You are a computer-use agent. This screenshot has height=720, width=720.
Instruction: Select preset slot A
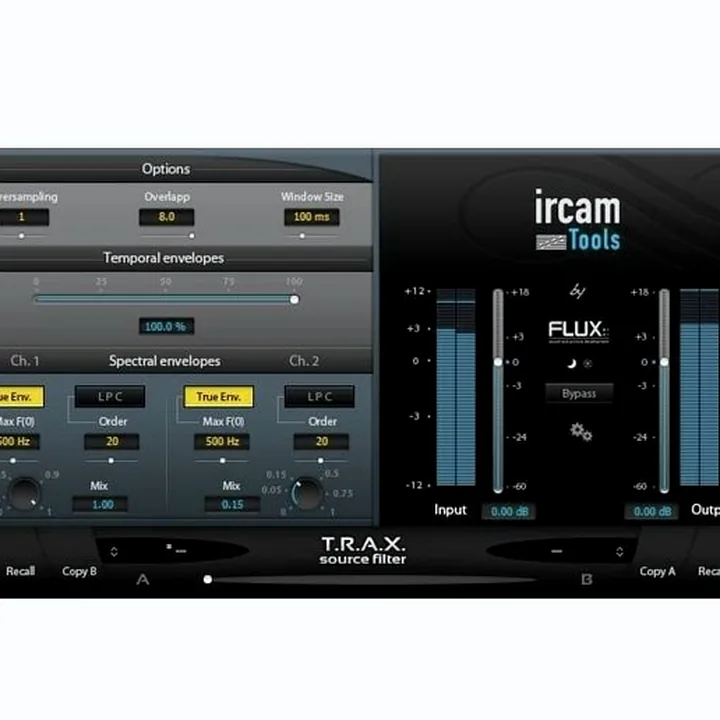[x=143, y=579]
